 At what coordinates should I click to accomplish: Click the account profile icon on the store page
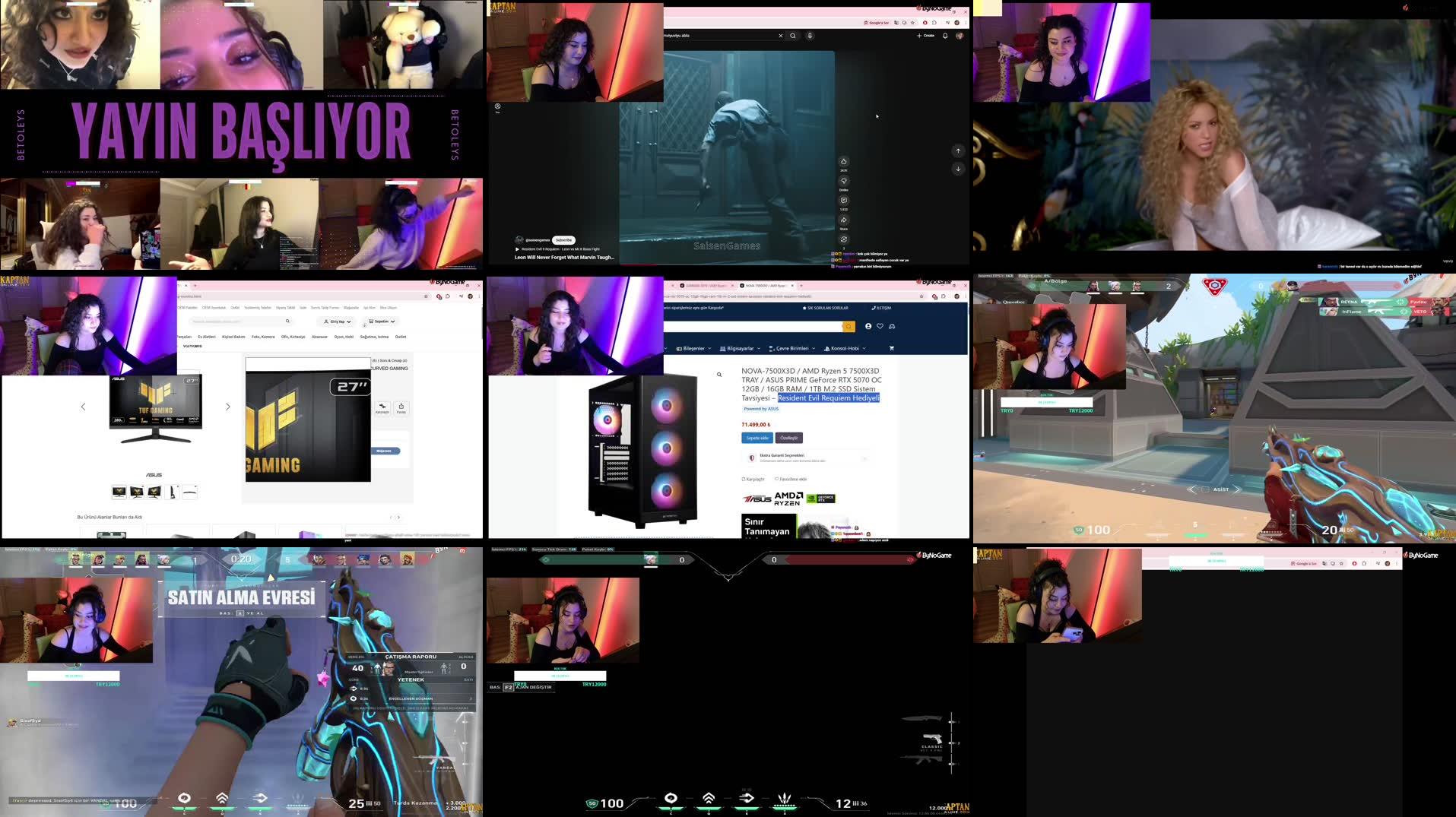[868, 326]
